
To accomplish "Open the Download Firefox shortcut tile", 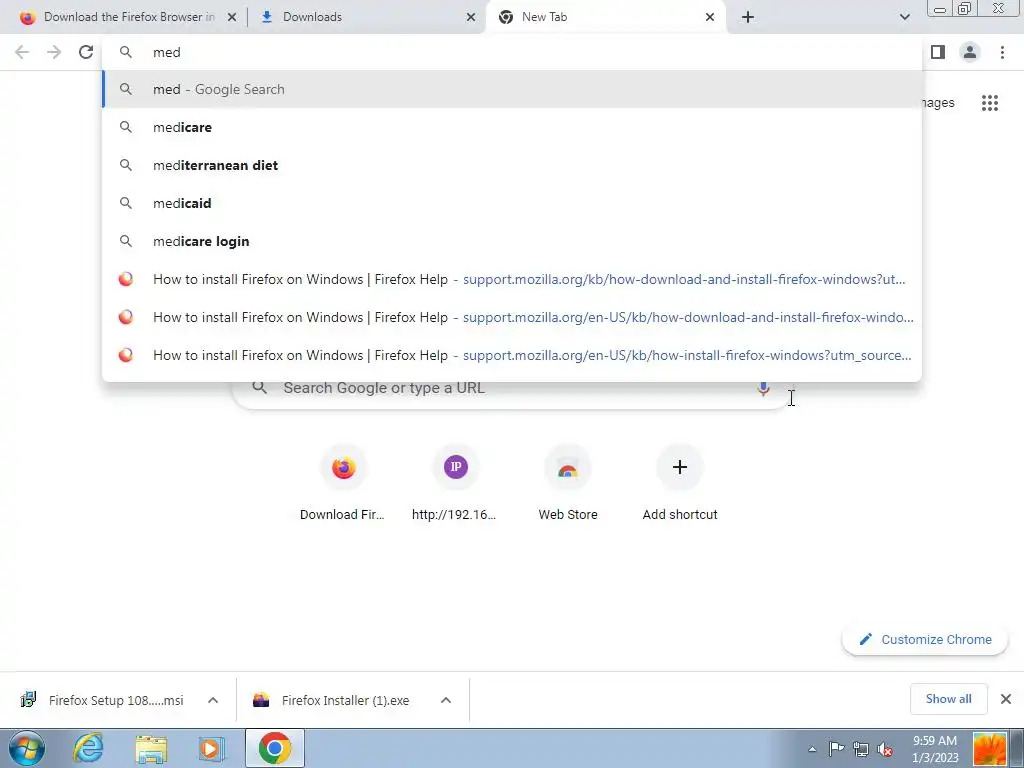I will 343,483.
